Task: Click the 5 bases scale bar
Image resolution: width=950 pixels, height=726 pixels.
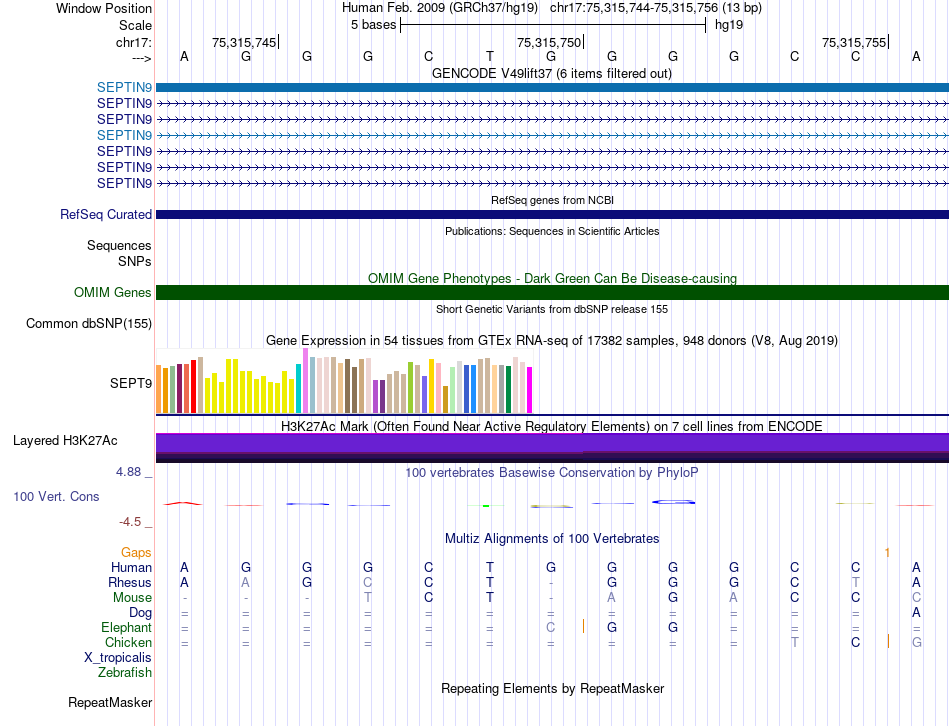Action: [553, 25]
